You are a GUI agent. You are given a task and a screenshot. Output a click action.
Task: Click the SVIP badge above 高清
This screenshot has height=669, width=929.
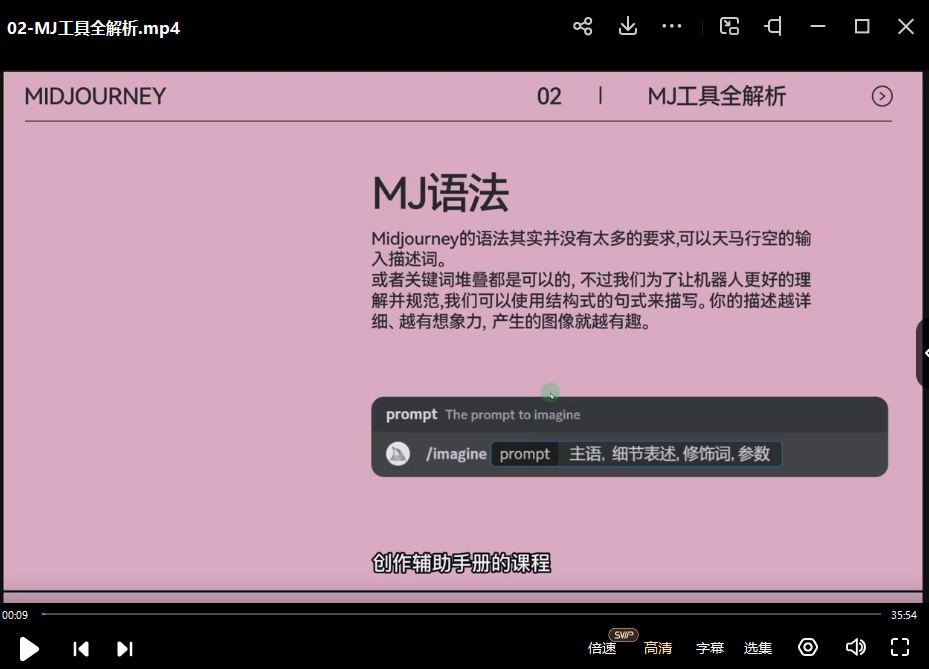(x=622, y=634)
